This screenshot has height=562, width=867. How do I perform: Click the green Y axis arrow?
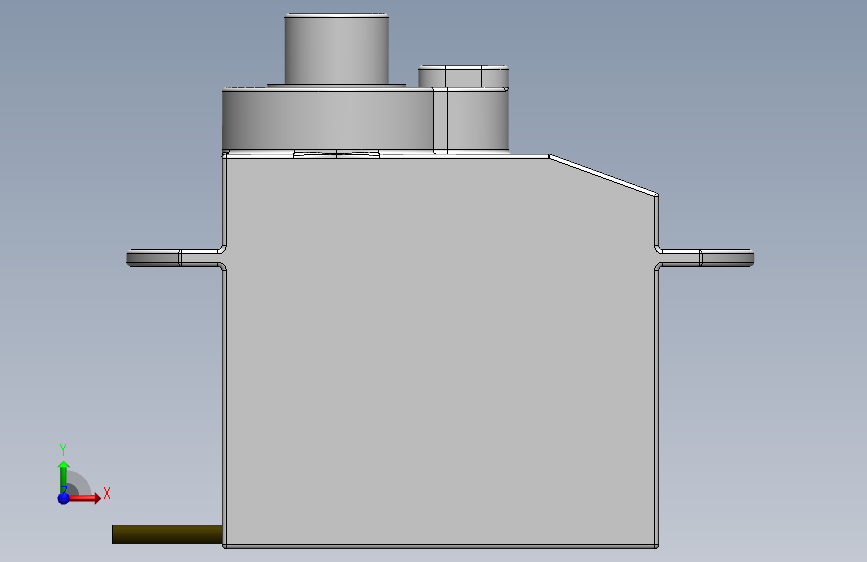pyautogui.click(x=64, y=476)
